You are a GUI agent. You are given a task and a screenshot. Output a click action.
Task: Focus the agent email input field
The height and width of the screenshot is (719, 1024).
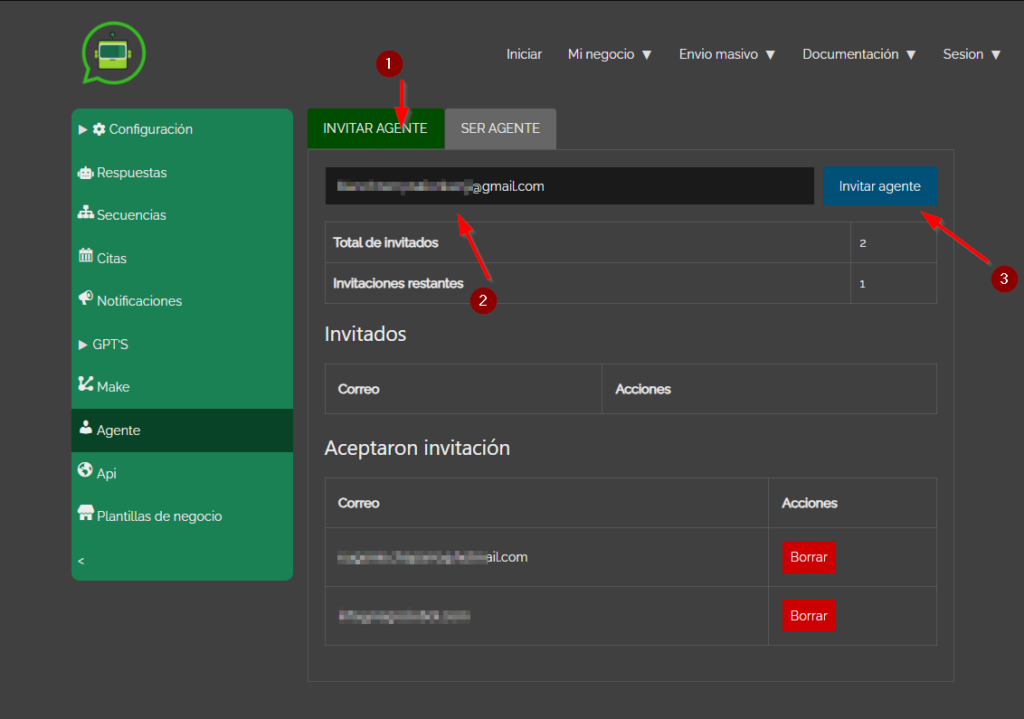[x=569, y=186]
